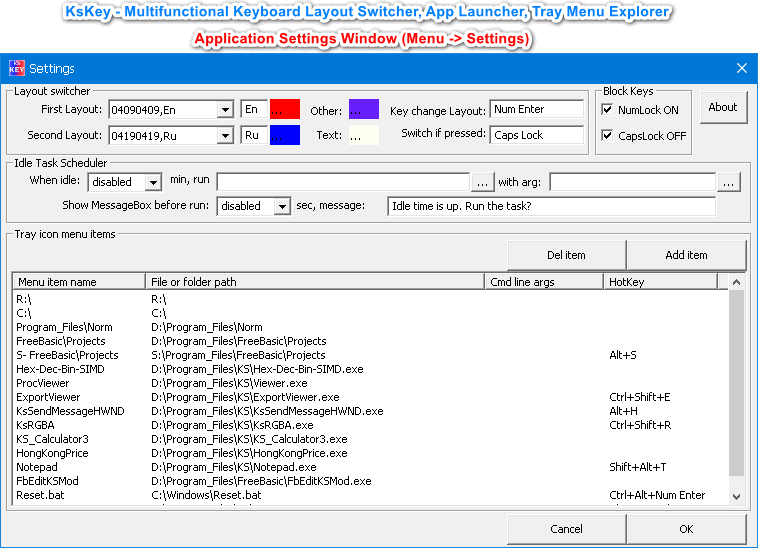Pick the red First Layout color swatch
The image size is (758, 548).
(285, 109)
